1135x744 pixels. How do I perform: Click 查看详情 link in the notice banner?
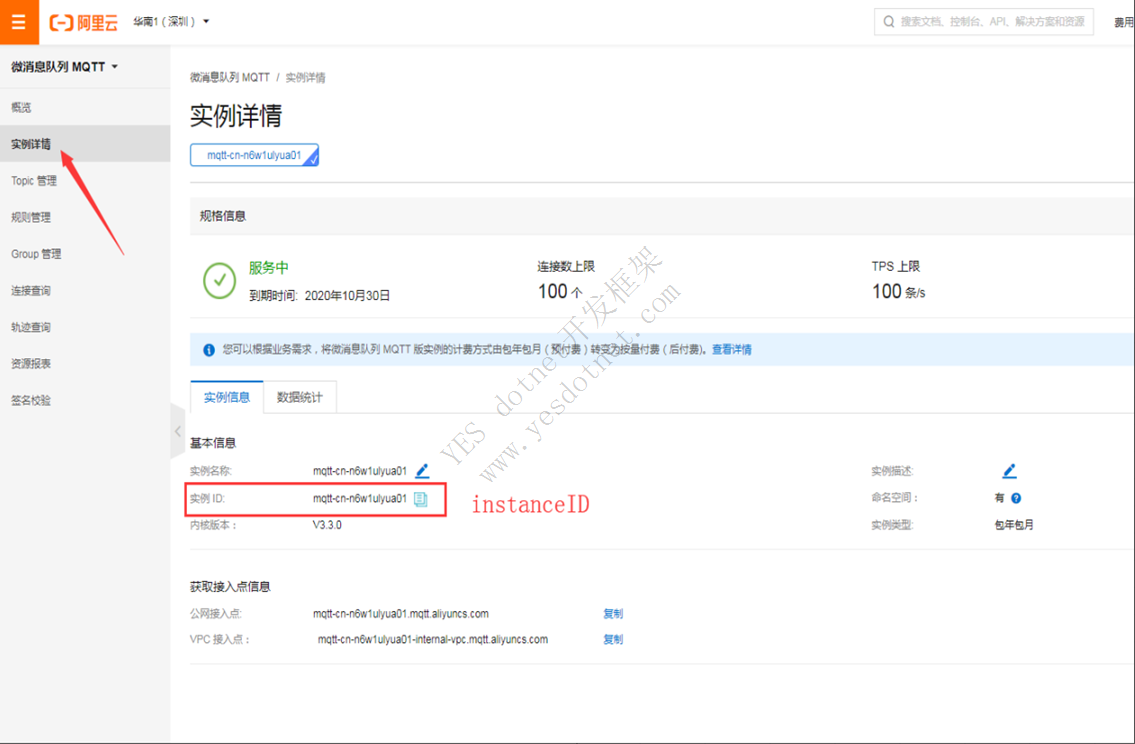coord(731,350)
